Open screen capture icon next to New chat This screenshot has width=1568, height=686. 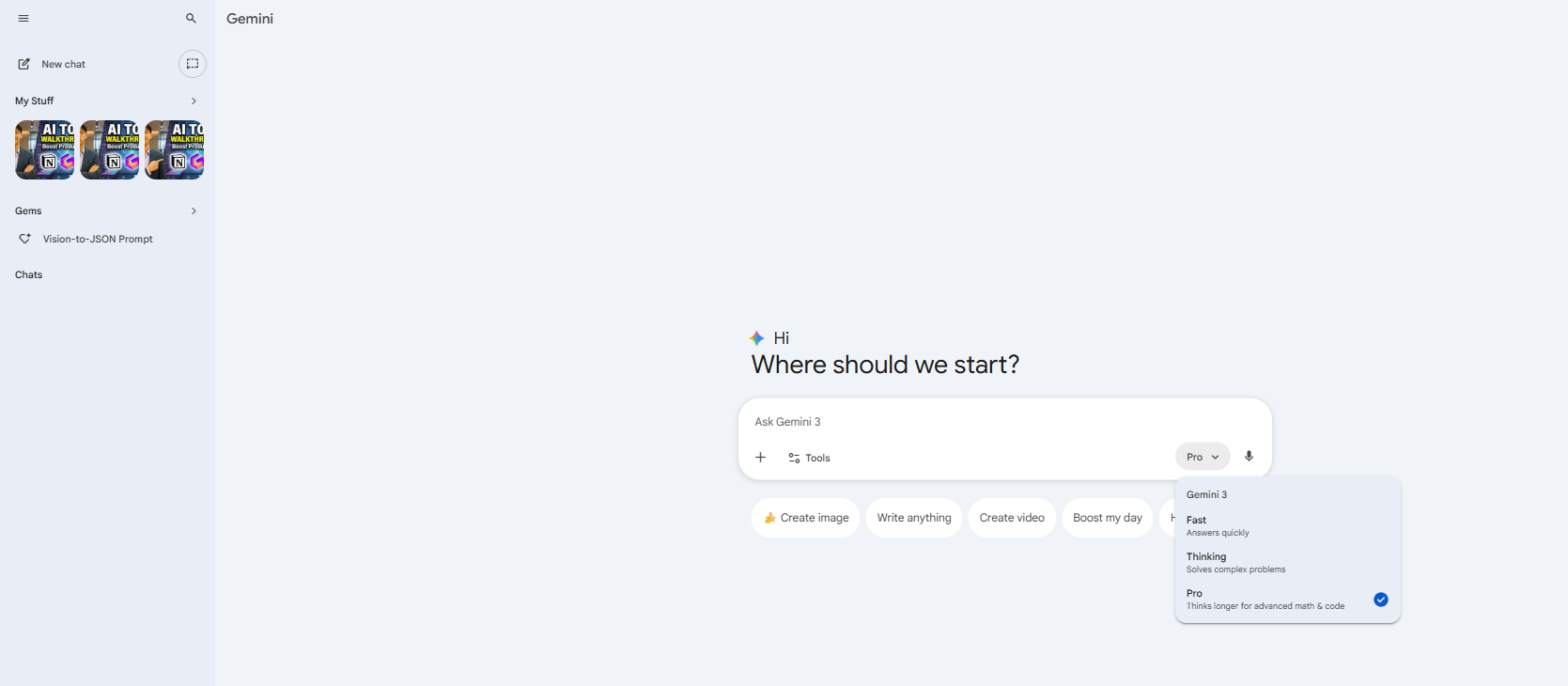tap(193, 64)
